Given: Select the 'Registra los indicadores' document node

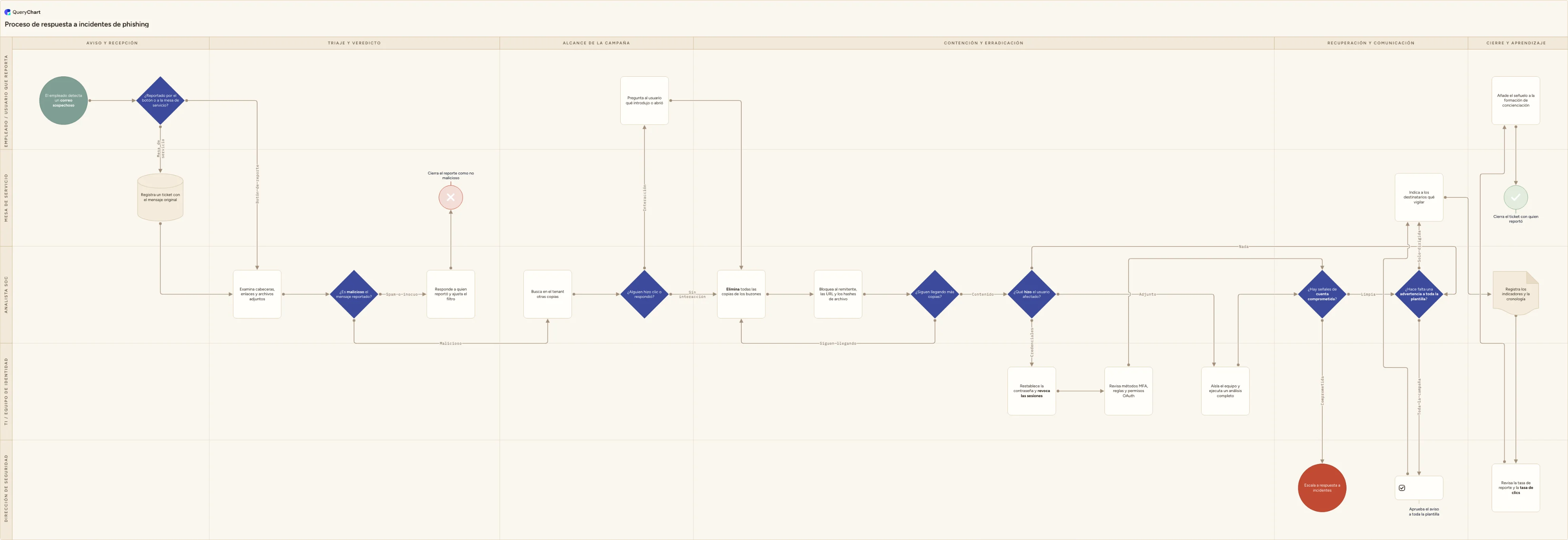Looking at the screenshot, I should (x=1515, y=294).
